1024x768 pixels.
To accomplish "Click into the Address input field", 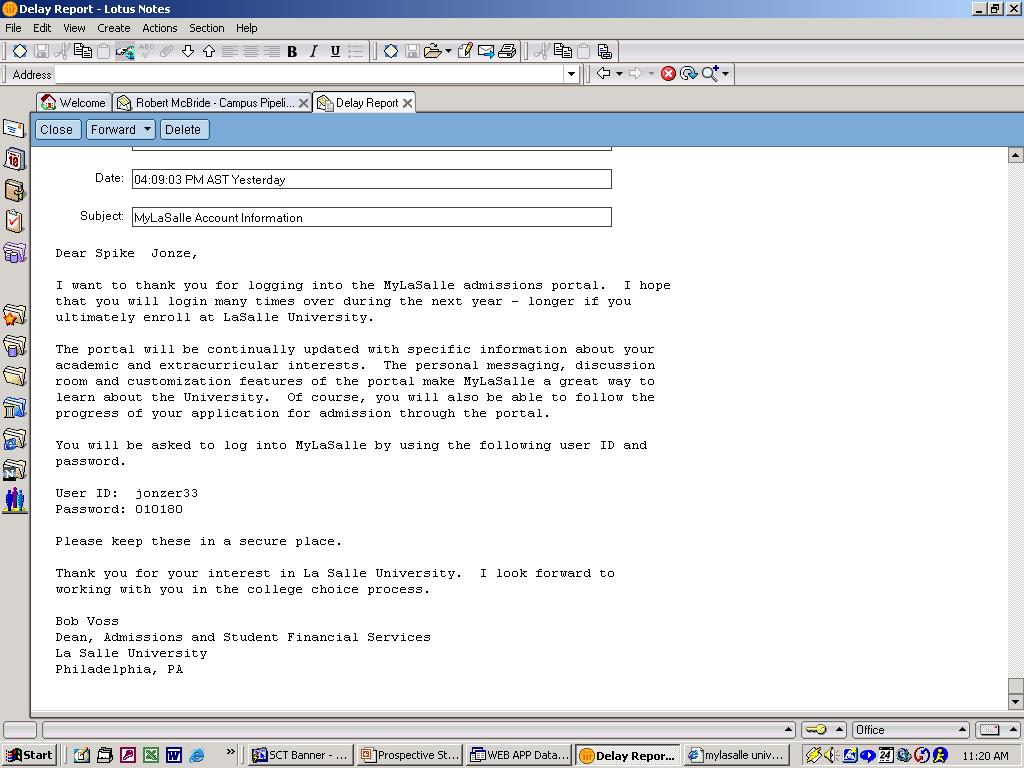I will 310,74.
